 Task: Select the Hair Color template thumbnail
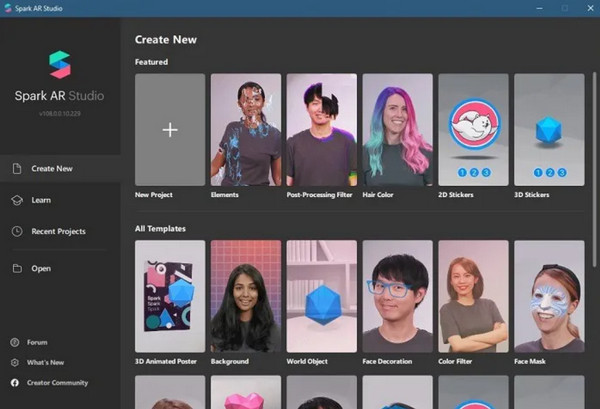click(x=398, y=130)
